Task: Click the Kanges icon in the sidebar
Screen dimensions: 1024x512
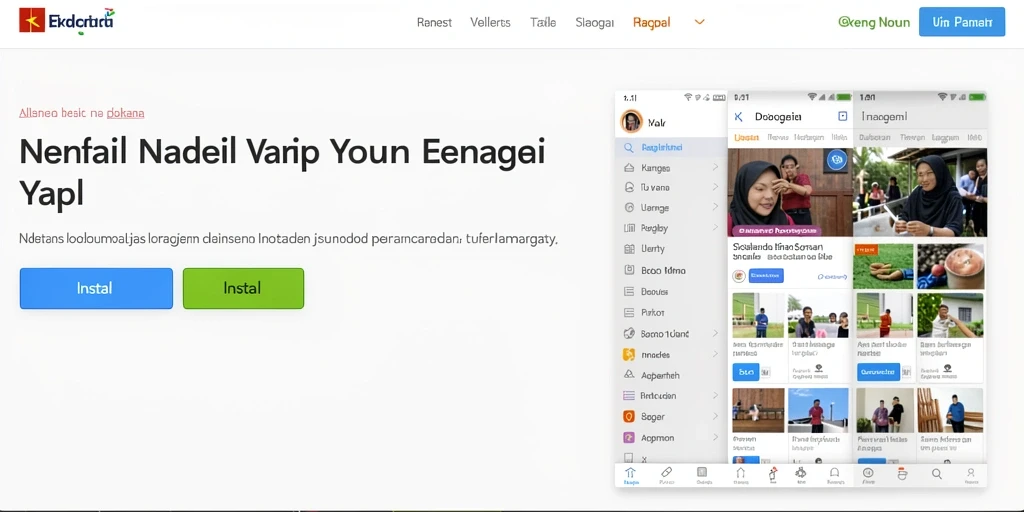Action: (x=629, y=168)
